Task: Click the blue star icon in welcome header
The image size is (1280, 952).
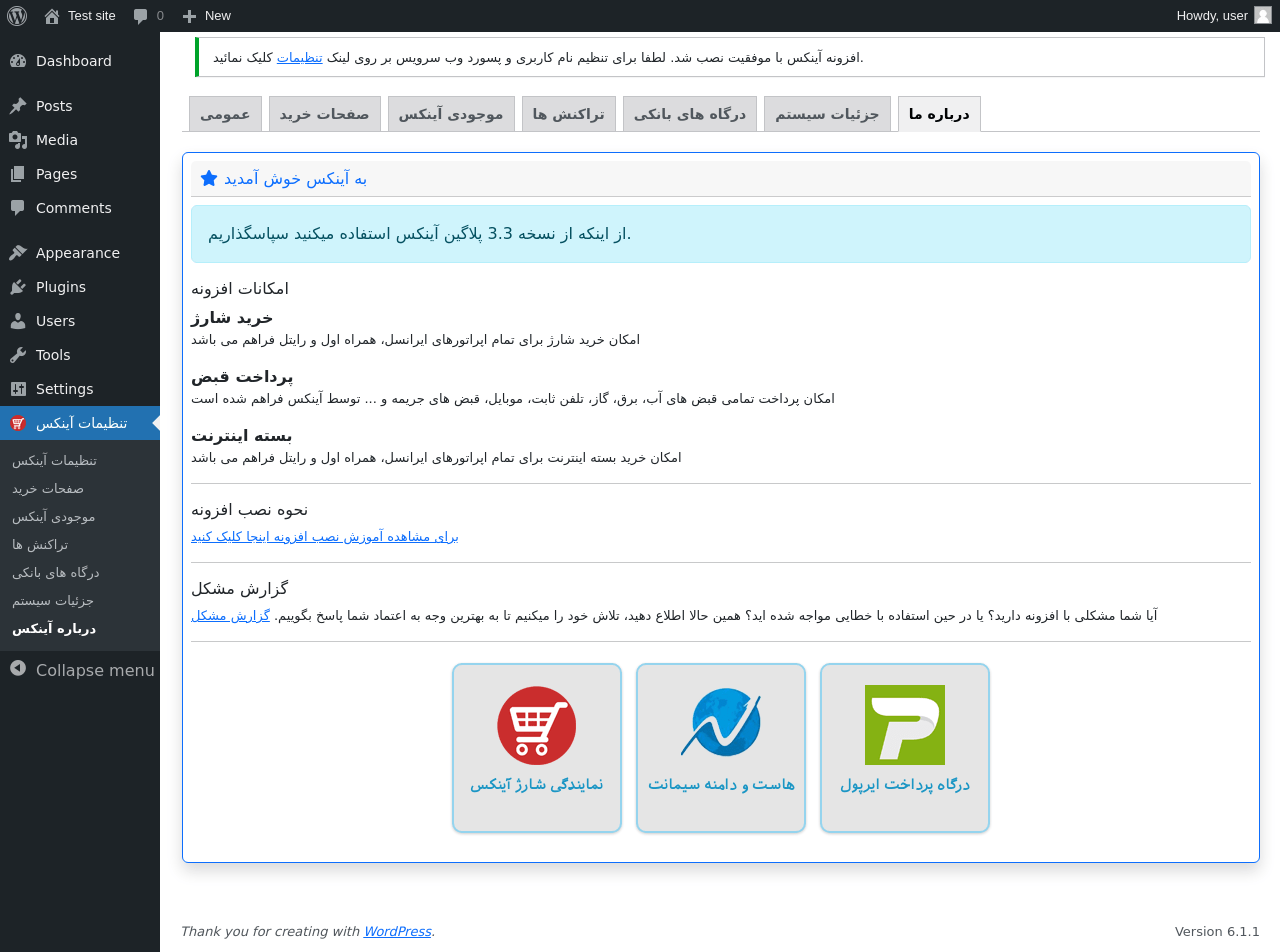Action: pyautogui.click(x=209, y=178)
